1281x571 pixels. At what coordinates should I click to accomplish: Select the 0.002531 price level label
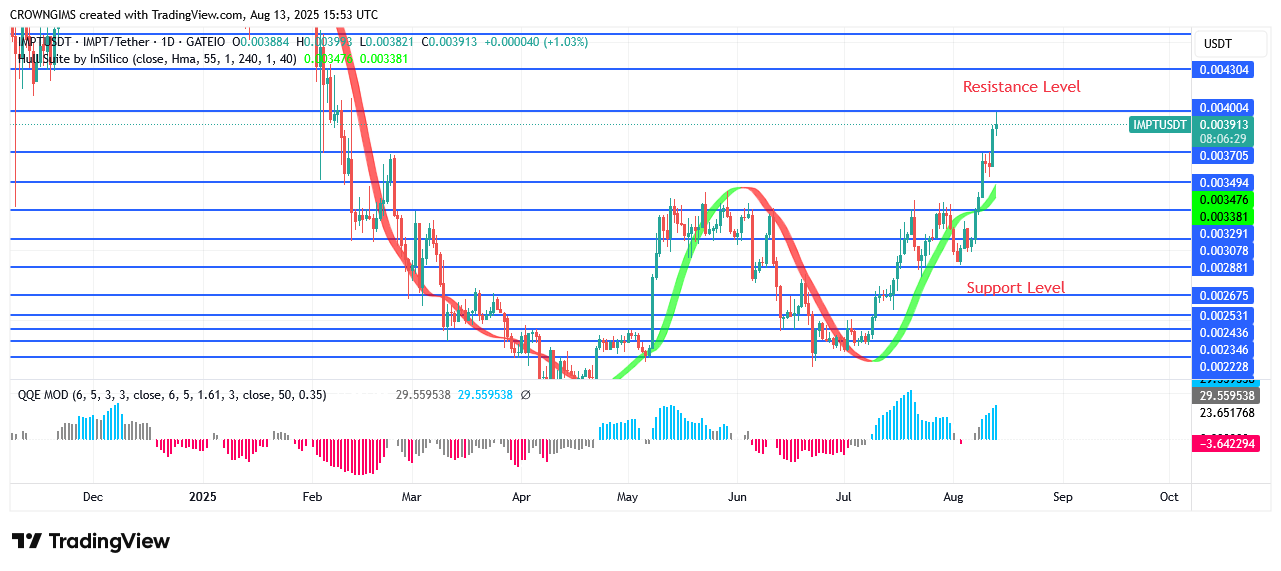tap(1225, 315)
